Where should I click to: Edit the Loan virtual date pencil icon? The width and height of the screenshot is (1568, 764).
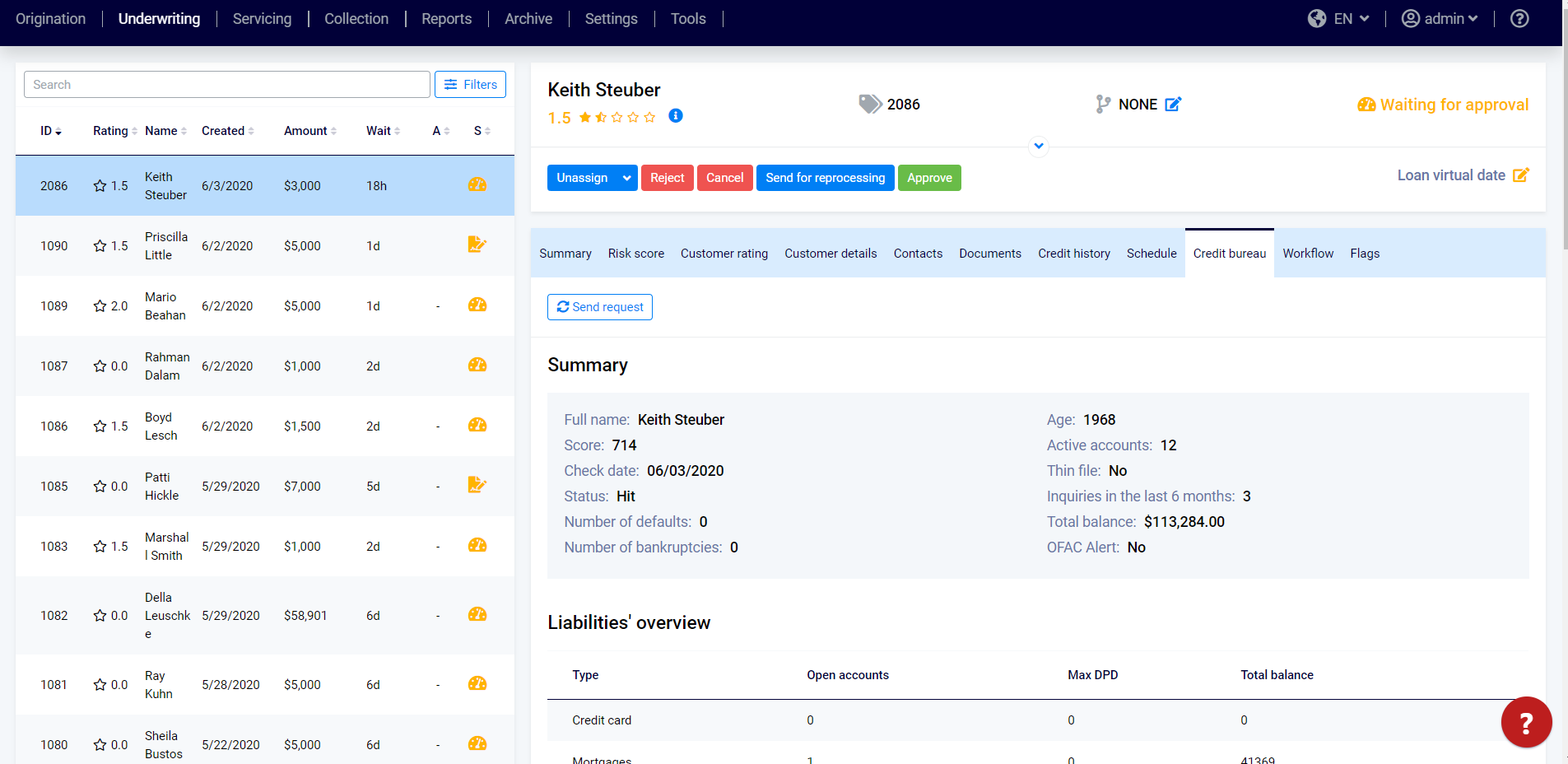click(1521, 175)
